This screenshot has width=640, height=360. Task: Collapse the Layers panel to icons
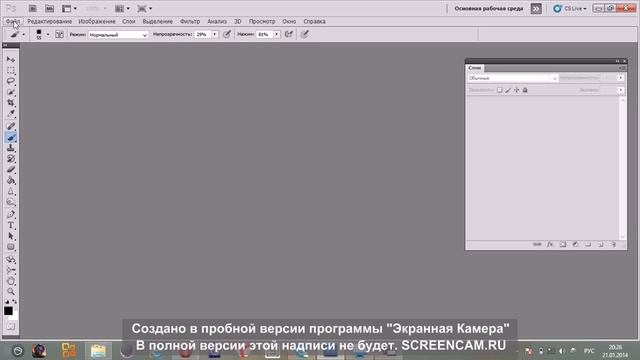[x=618, y=61]
